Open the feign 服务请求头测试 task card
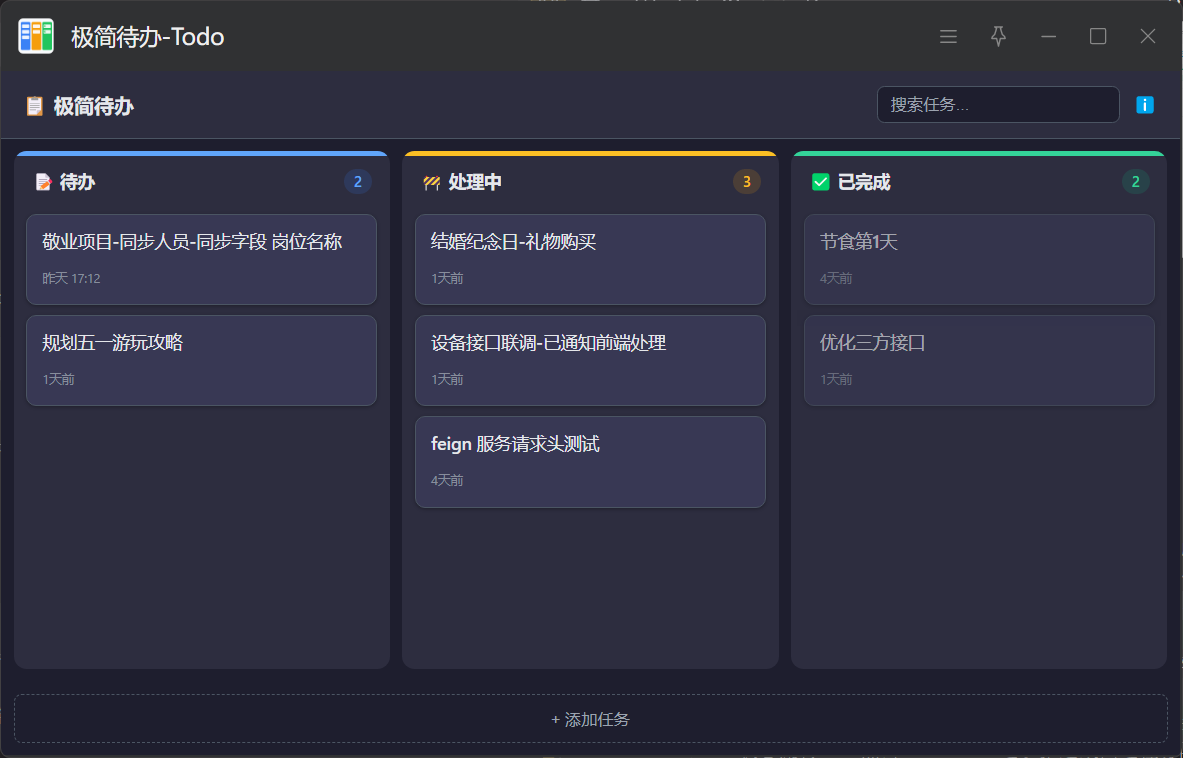The image size is (1183, 758). 590,461
